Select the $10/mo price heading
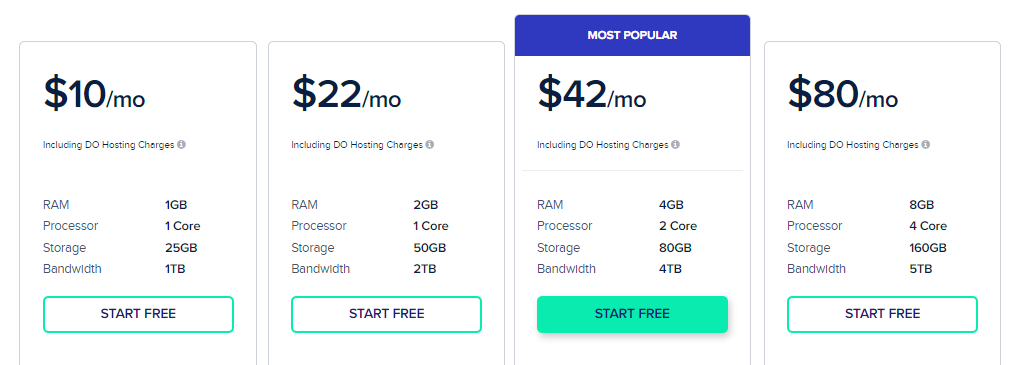Screen dimensions: 1024x365 pos(94,94)
